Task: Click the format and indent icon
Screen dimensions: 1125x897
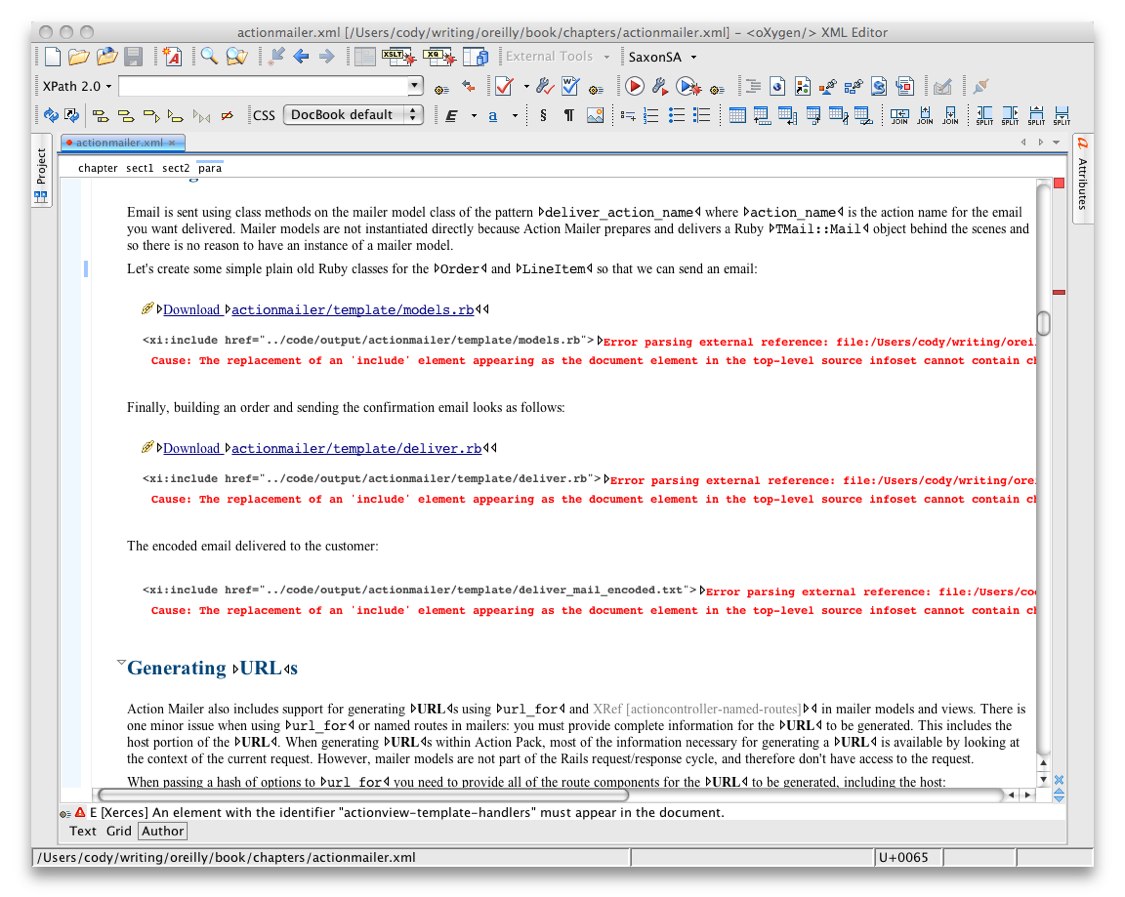Action: [753, 87]
